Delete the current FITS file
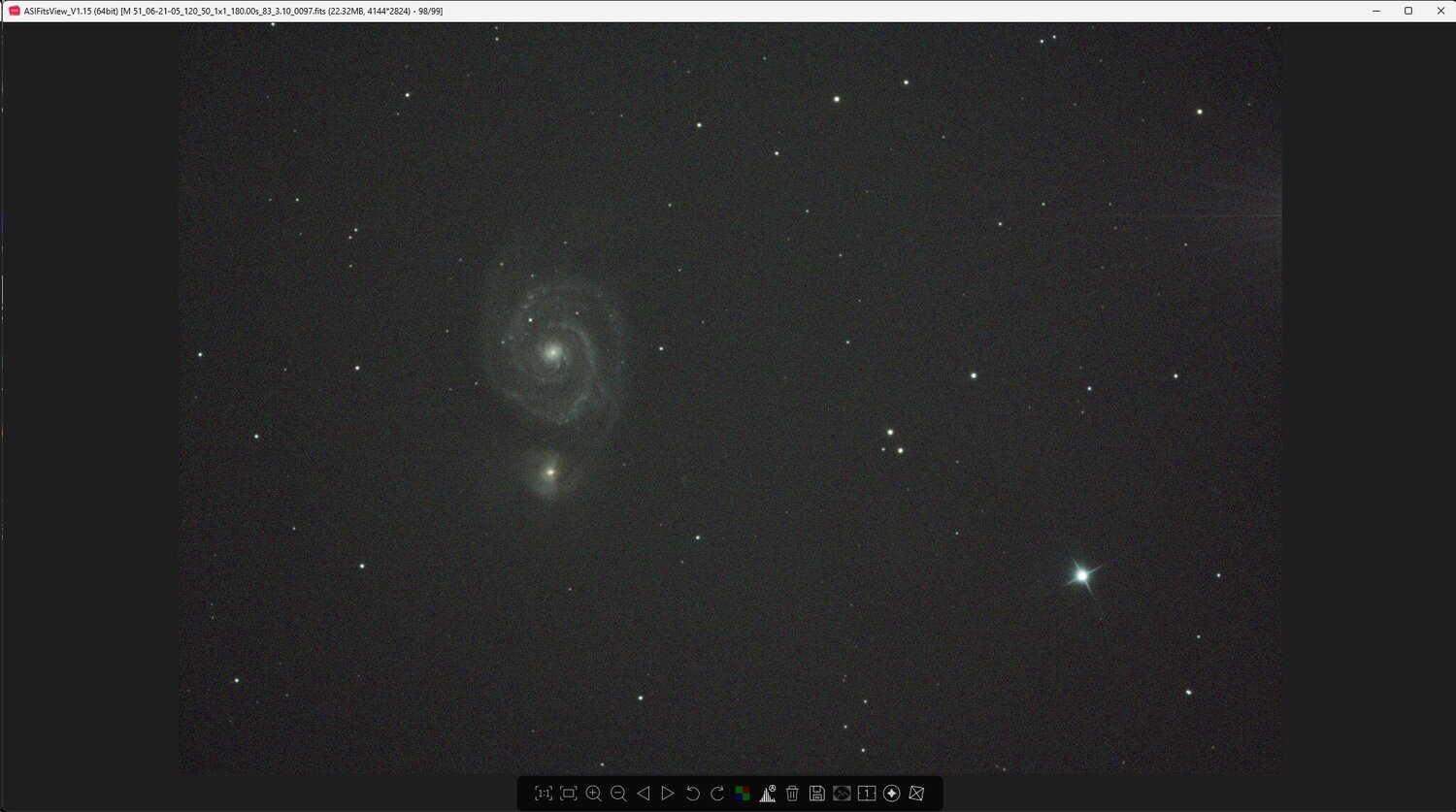This screenshot has width=1456, height=812. point(792,794)
